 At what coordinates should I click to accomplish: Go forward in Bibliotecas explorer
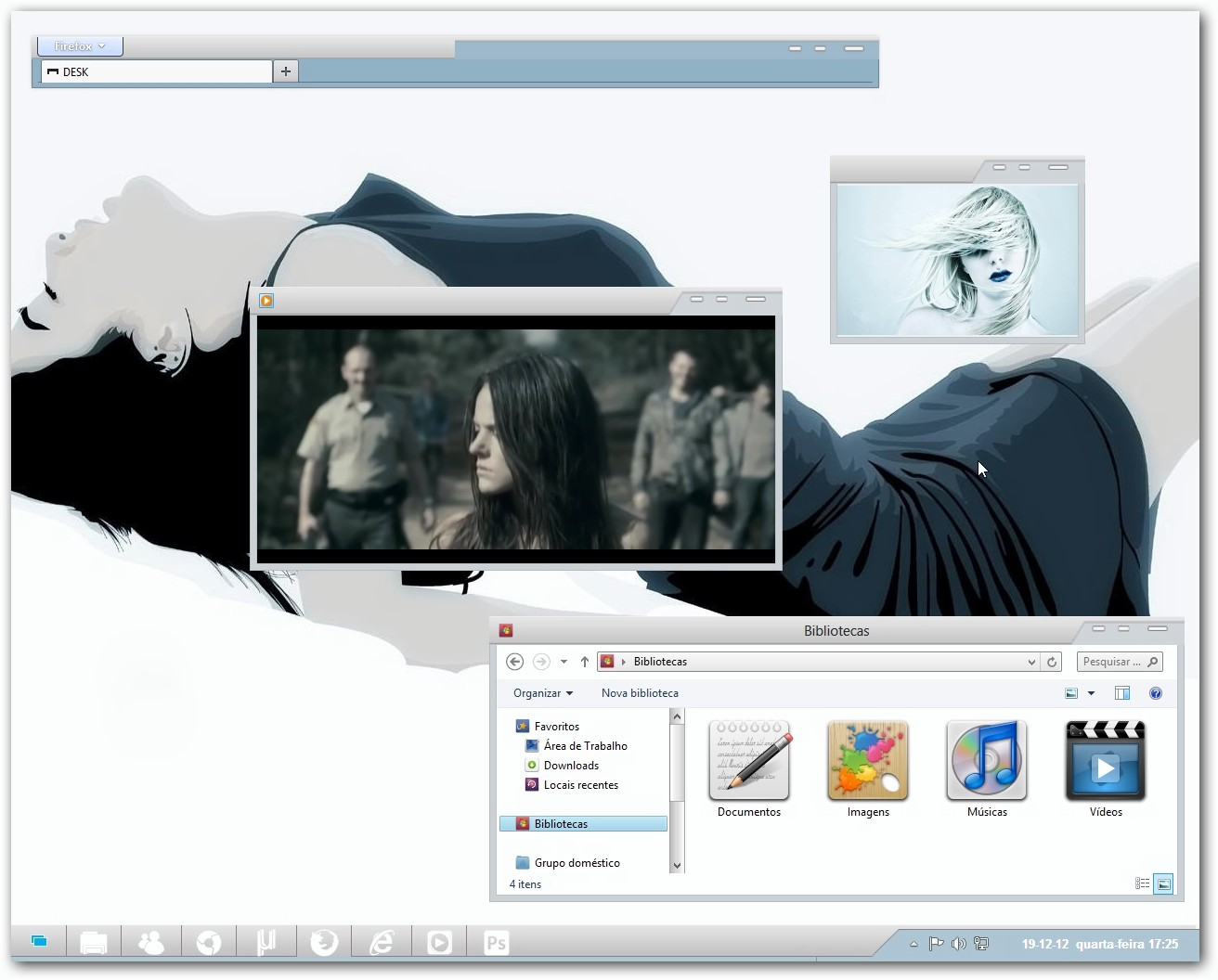[x=541, y=662]
